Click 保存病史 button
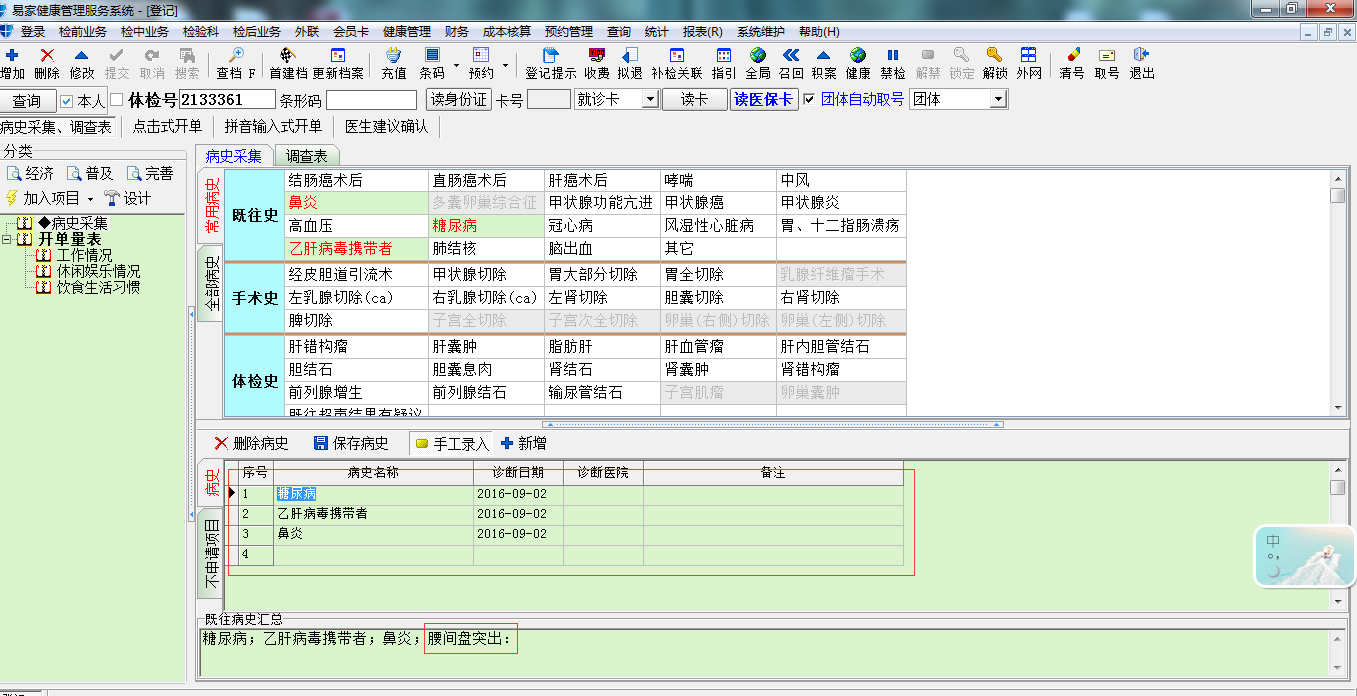The width and height of the screenshot is (1357, 696). click(351, 443)
